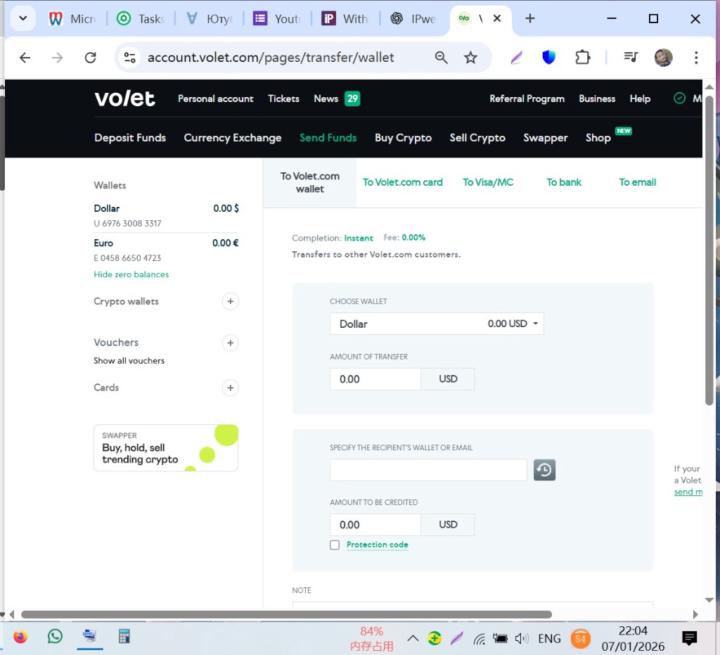Open site information icon in address bar
Image resolution: width=720 pixels, height=655 pixels.
pyautogui.click(x=129, y=57)
